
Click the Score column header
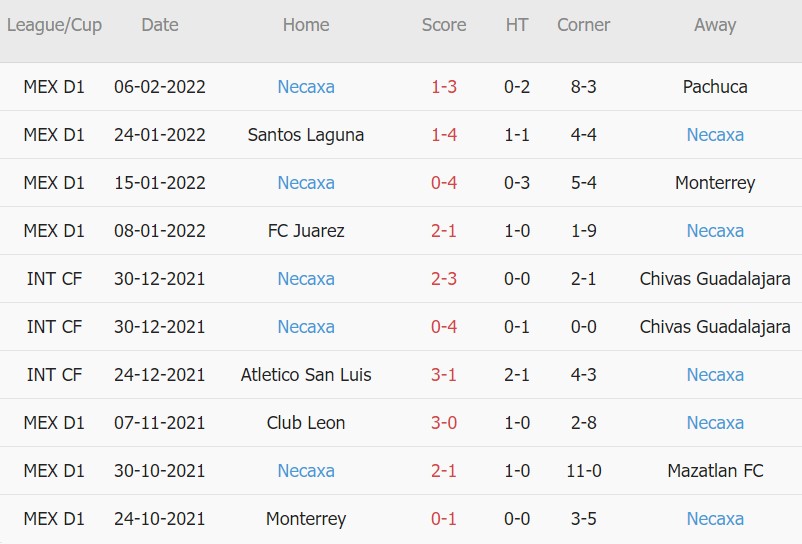click(444, 25)
